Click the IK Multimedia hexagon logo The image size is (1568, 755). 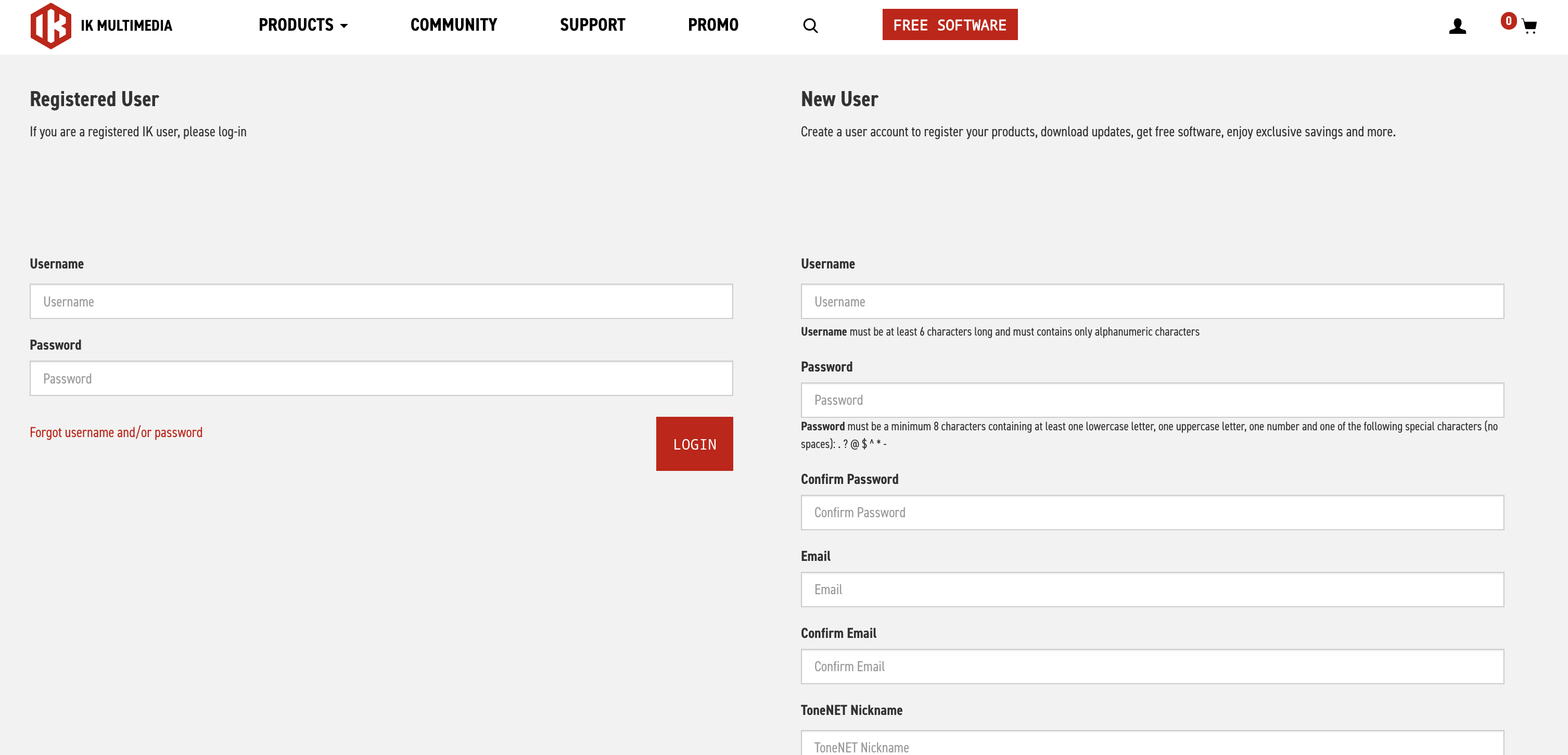51,25
